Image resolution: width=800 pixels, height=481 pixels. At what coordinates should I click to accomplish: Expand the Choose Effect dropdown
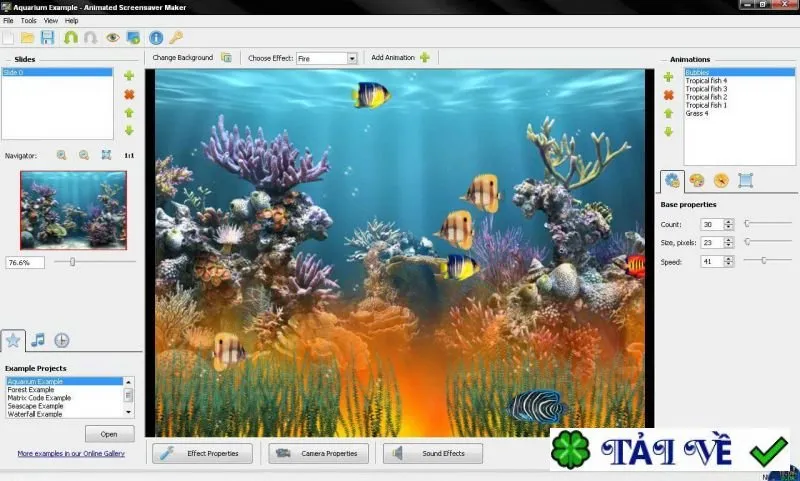352,59
